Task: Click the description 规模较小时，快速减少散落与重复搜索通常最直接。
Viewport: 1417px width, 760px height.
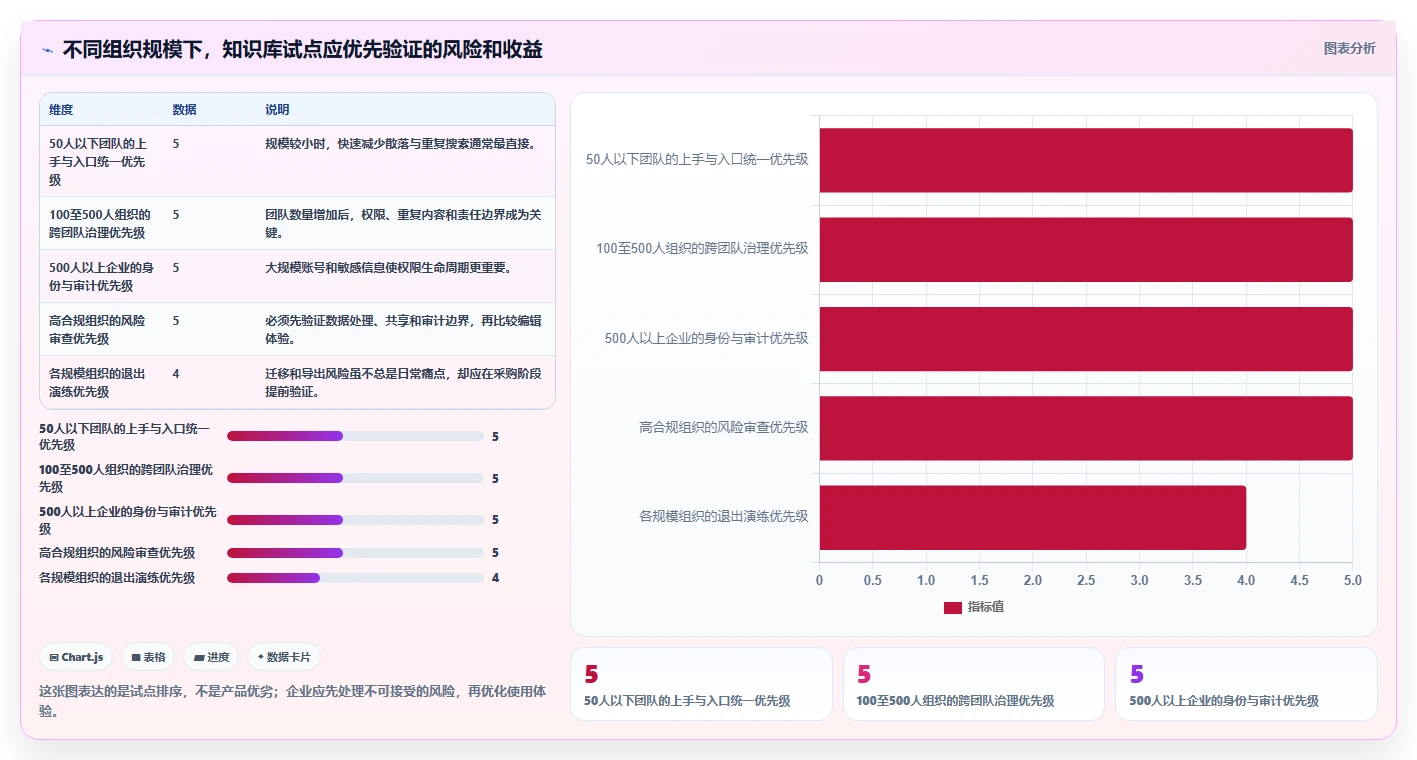Action: 401,144
